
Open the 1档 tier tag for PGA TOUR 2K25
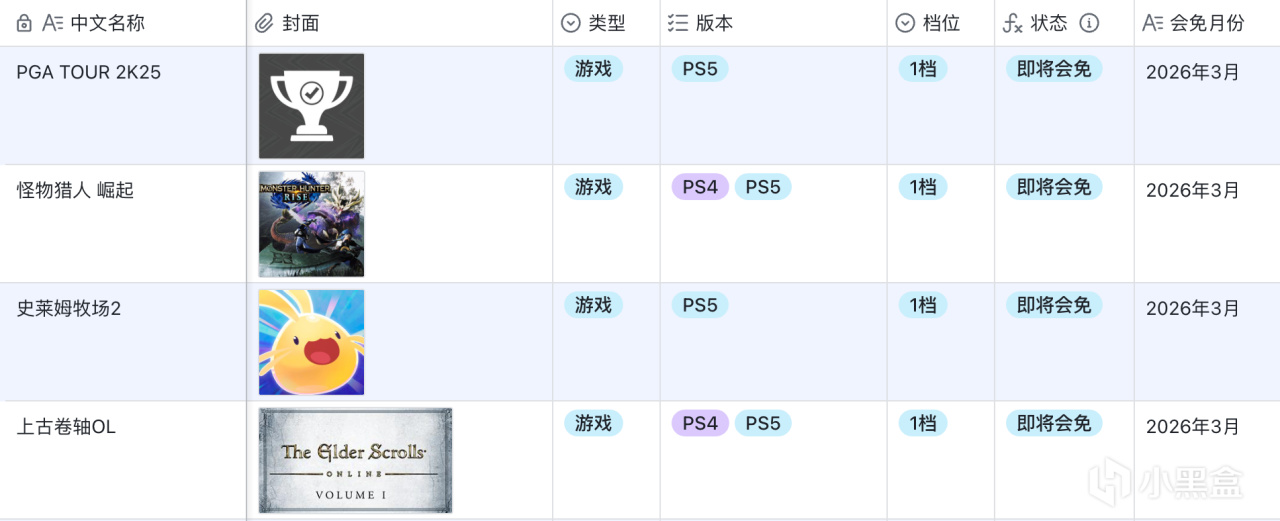922,69
